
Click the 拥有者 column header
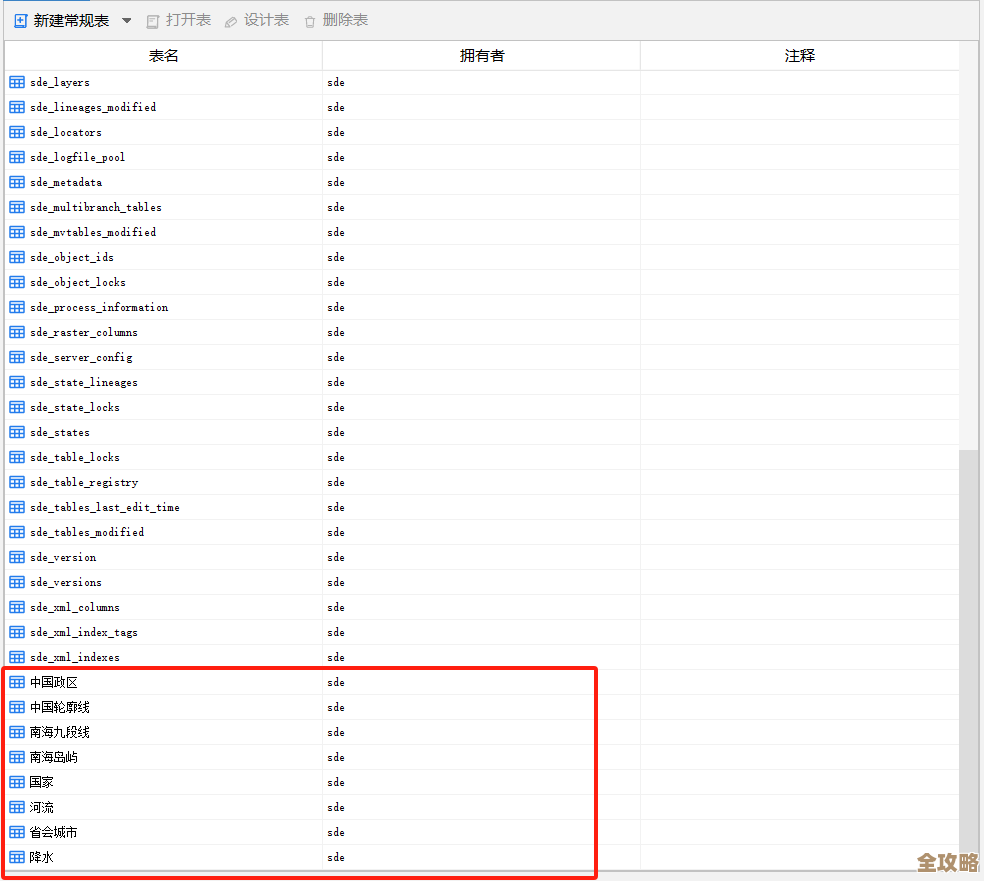(480, 56)
